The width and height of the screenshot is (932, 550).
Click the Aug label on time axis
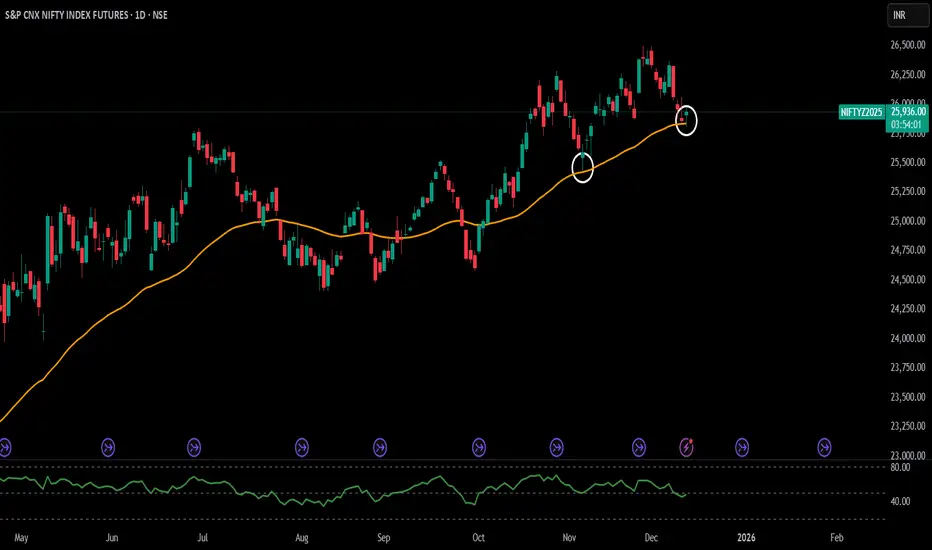click(302, 538)
